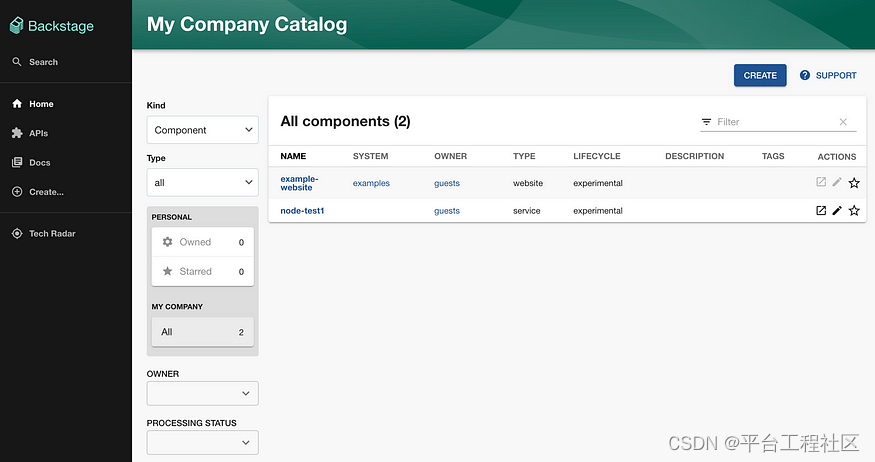The image size is (875, 462).
Task: Open Search in the sidebar
Action: (x=43, y=62)
